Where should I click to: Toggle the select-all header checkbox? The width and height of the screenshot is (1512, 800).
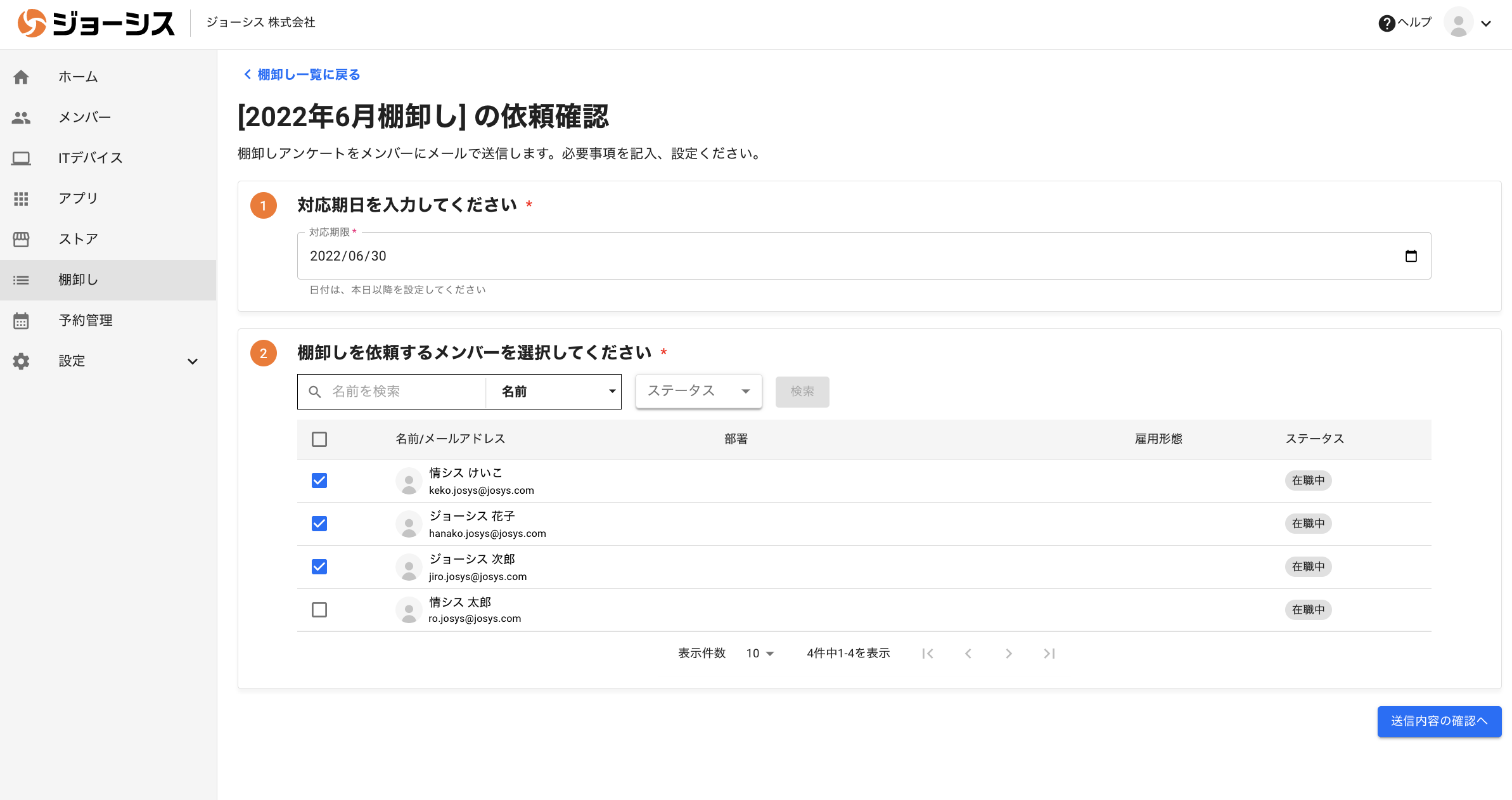click(x=319, y=439)
